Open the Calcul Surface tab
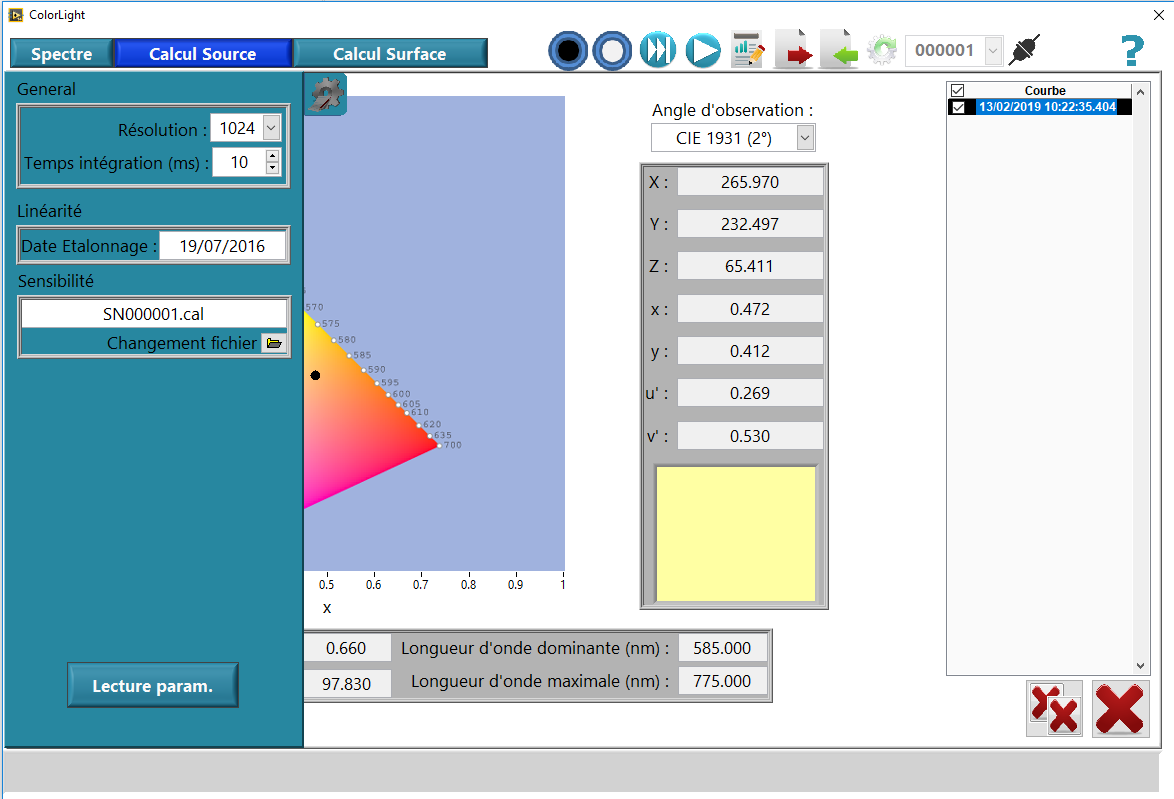This screenshot has width=1174, height=799. click(389, 54)
